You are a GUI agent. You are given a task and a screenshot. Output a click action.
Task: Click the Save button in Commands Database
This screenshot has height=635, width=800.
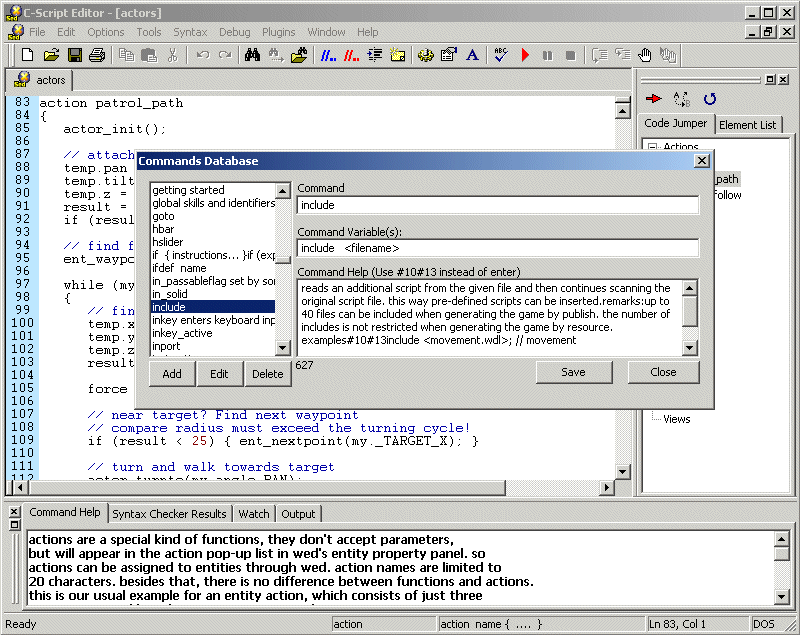573,371
